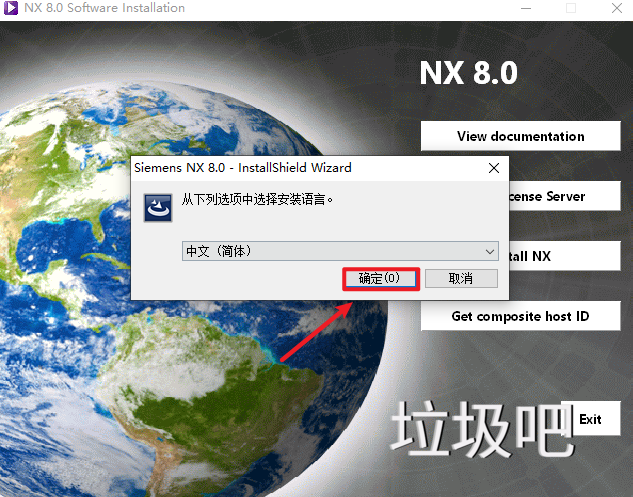
Task: Click the 从下列选项中选择安装语言 instruction text
Action: coord(258,200)
